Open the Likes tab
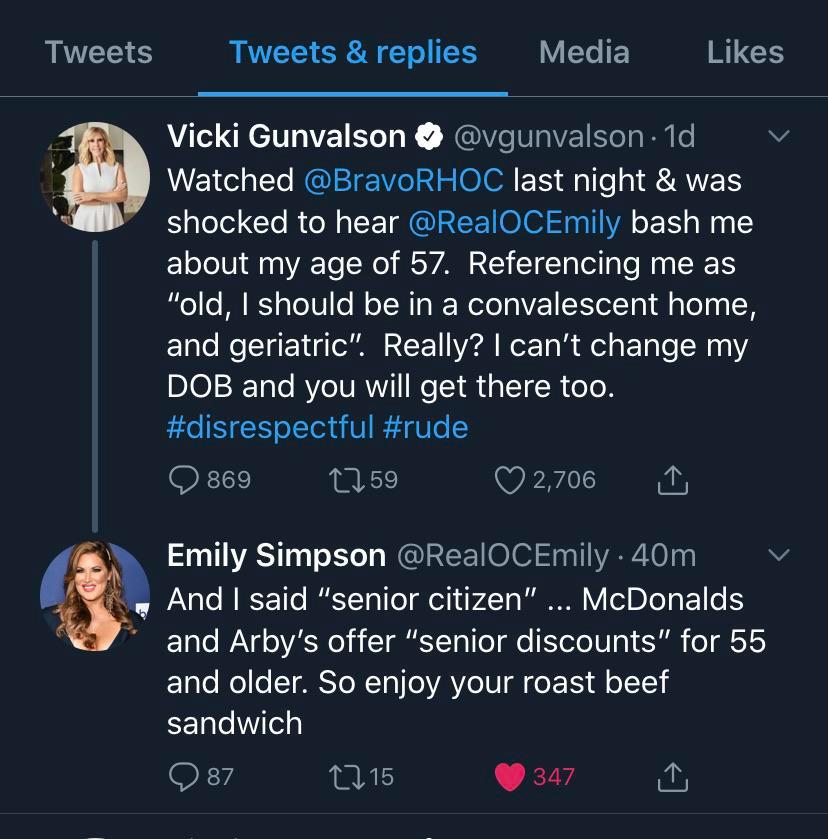Image resolution: width=828 pixels, height=839 pixels. coord(745,52)
